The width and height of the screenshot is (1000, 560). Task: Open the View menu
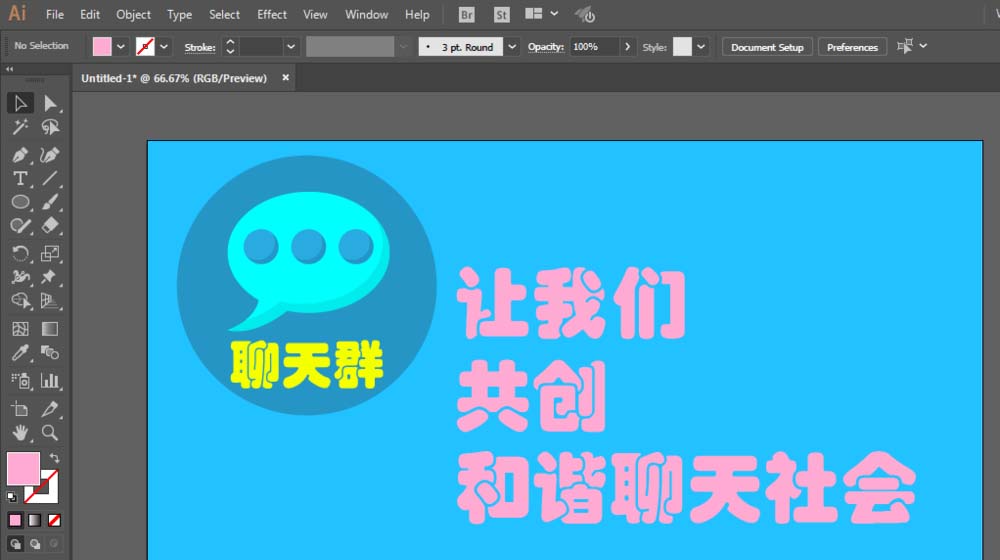tap(315, 15)
